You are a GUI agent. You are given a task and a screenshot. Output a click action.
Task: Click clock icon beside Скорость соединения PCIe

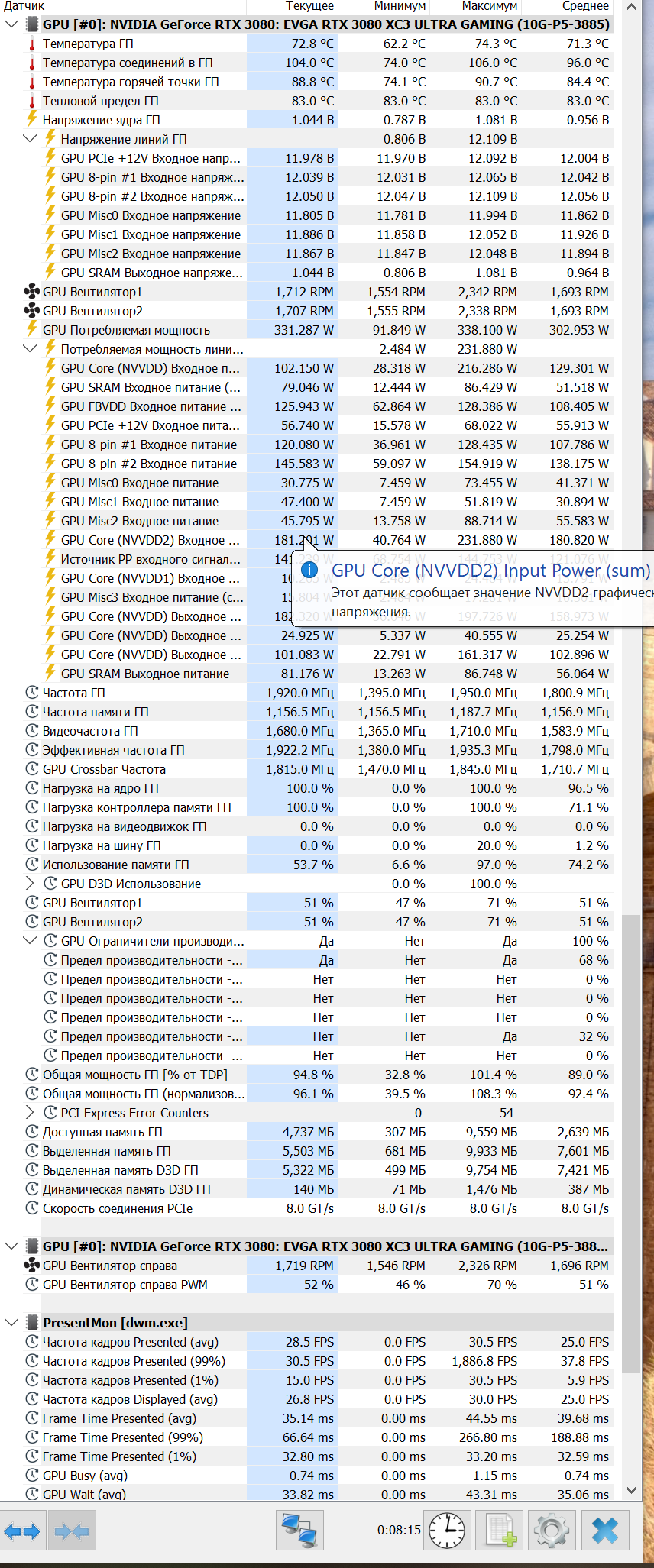32,1208
